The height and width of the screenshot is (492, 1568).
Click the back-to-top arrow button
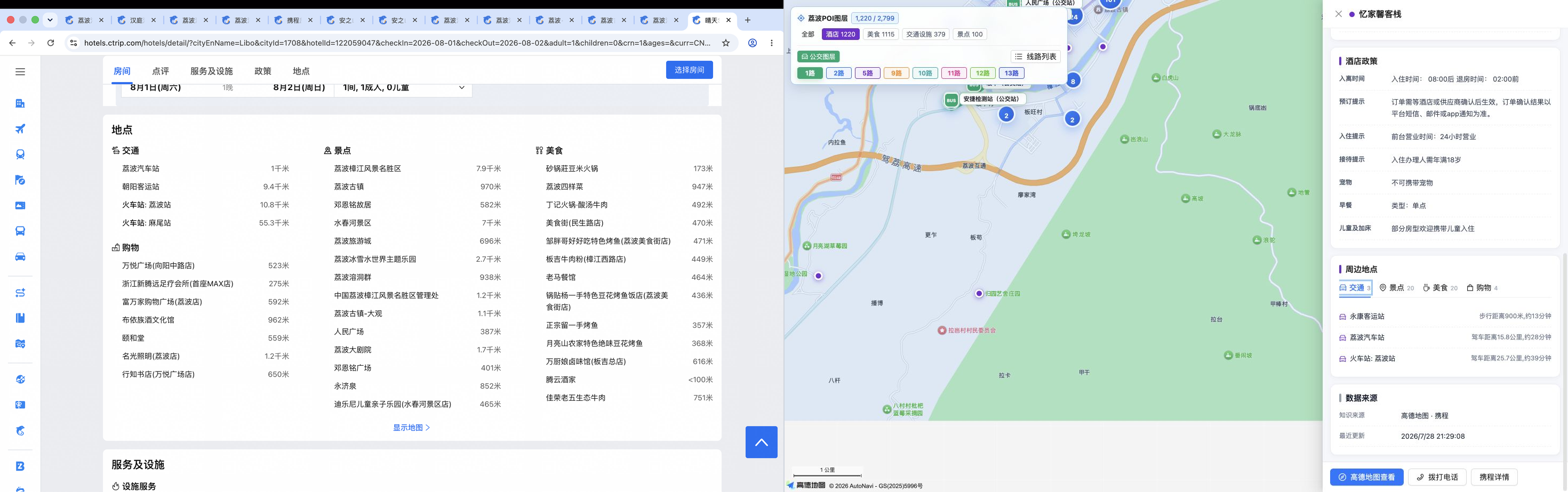pyautogui.click(x=761, y=442)
